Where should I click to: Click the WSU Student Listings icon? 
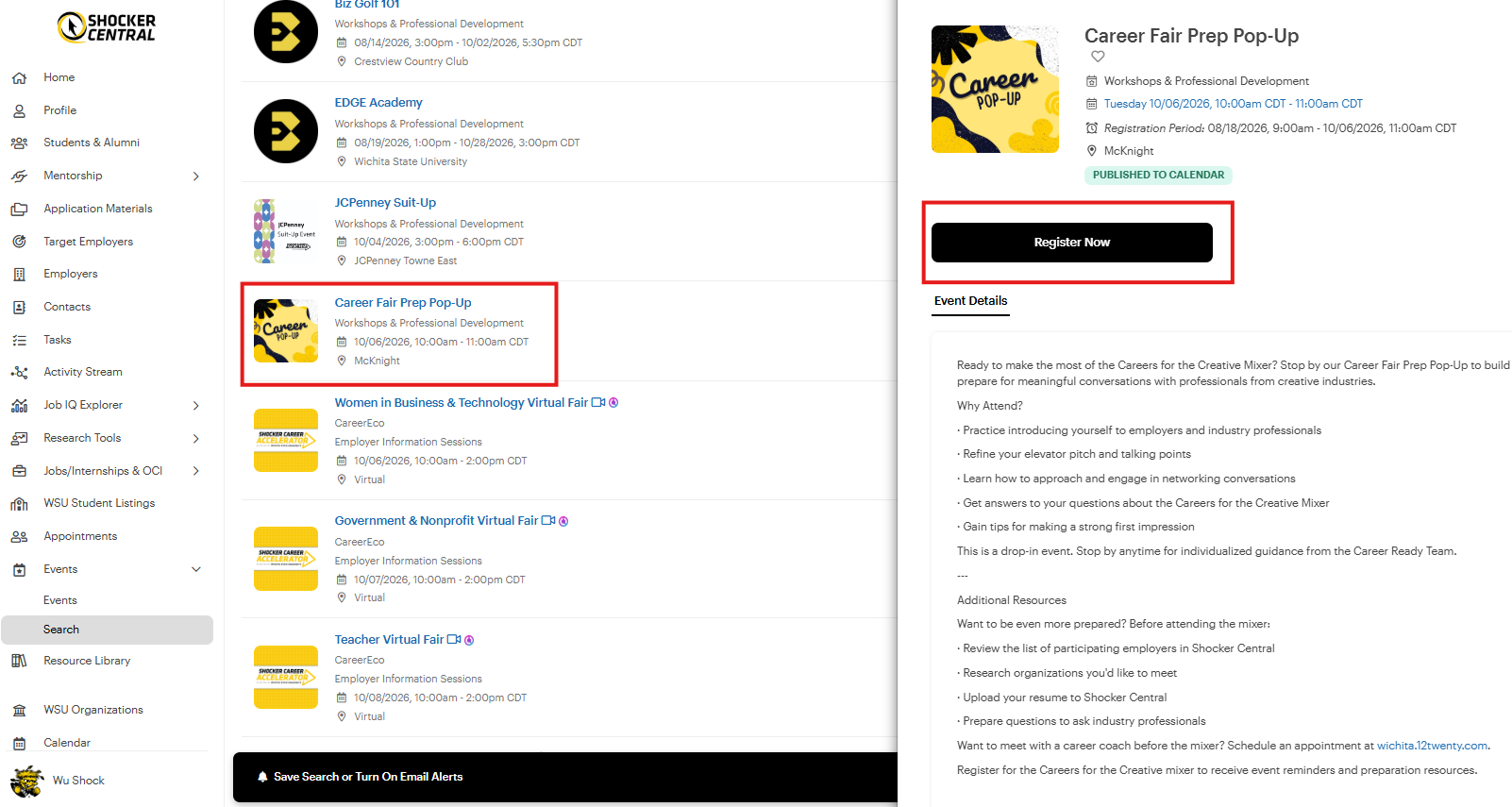19,504
